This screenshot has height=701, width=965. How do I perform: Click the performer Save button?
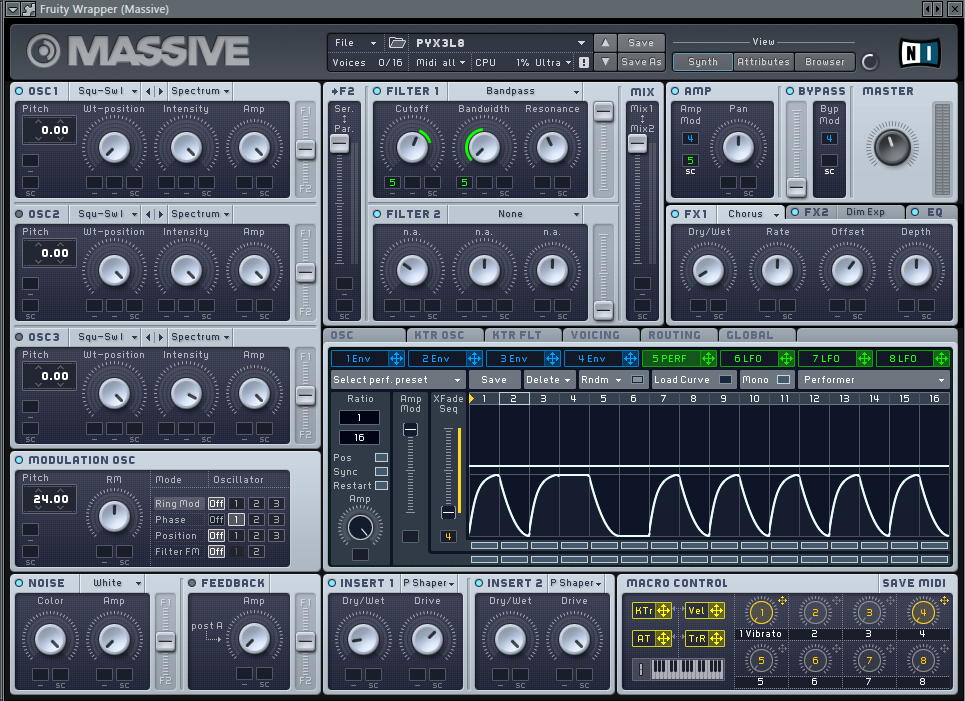494,380
